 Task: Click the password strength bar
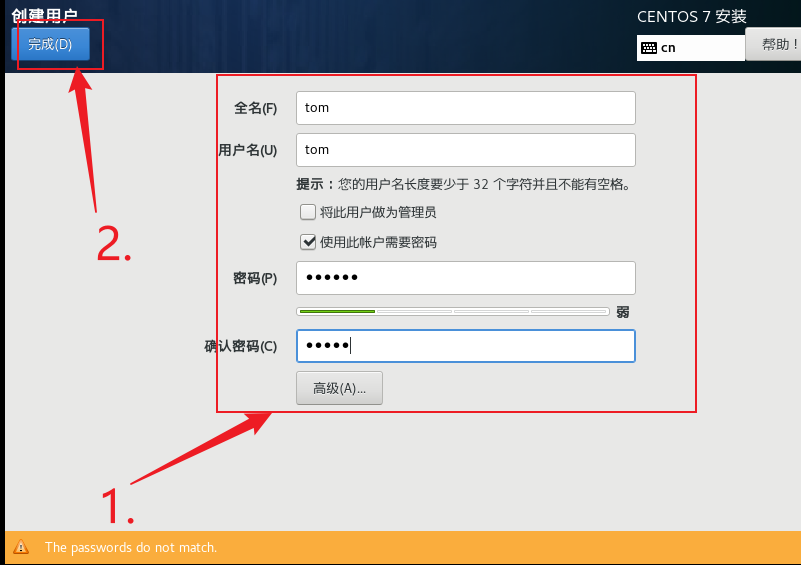[453, 311]
